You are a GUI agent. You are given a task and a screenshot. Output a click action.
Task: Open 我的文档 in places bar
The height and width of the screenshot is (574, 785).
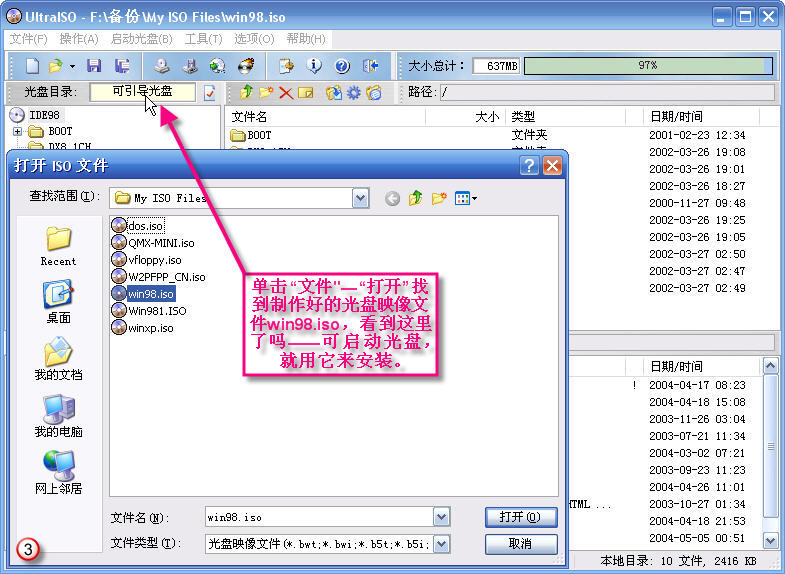point(59,358)
